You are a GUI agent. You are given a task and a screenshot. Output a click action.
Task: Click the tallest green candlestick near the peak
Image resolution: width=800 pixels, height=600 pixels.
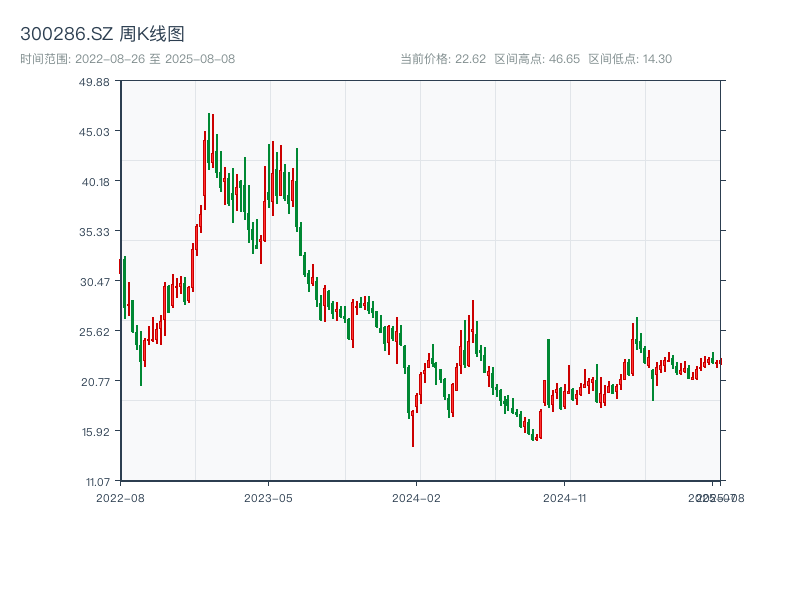[209, 141]
